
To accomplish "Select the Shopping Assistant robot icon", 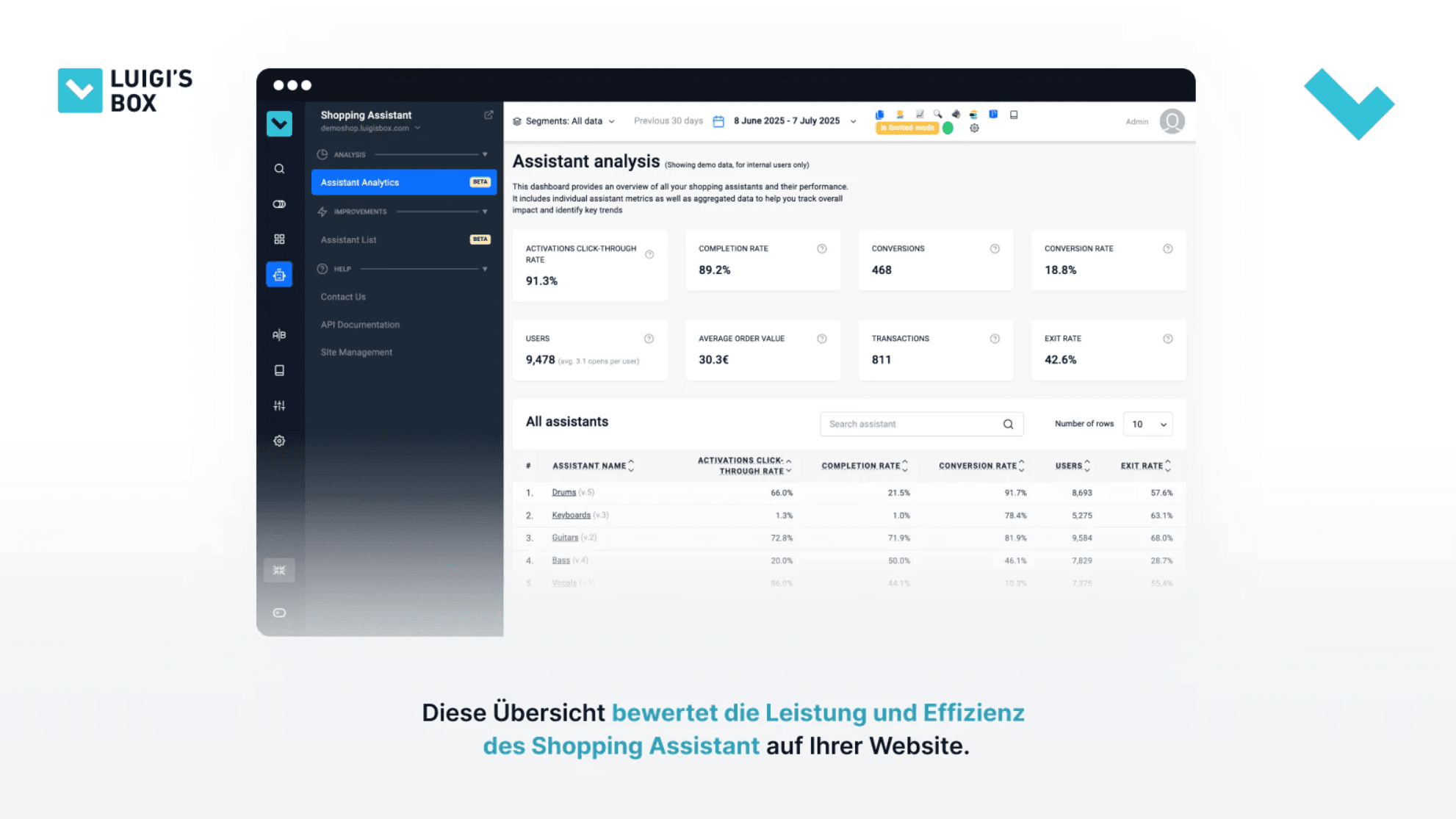I will (279, 275).
